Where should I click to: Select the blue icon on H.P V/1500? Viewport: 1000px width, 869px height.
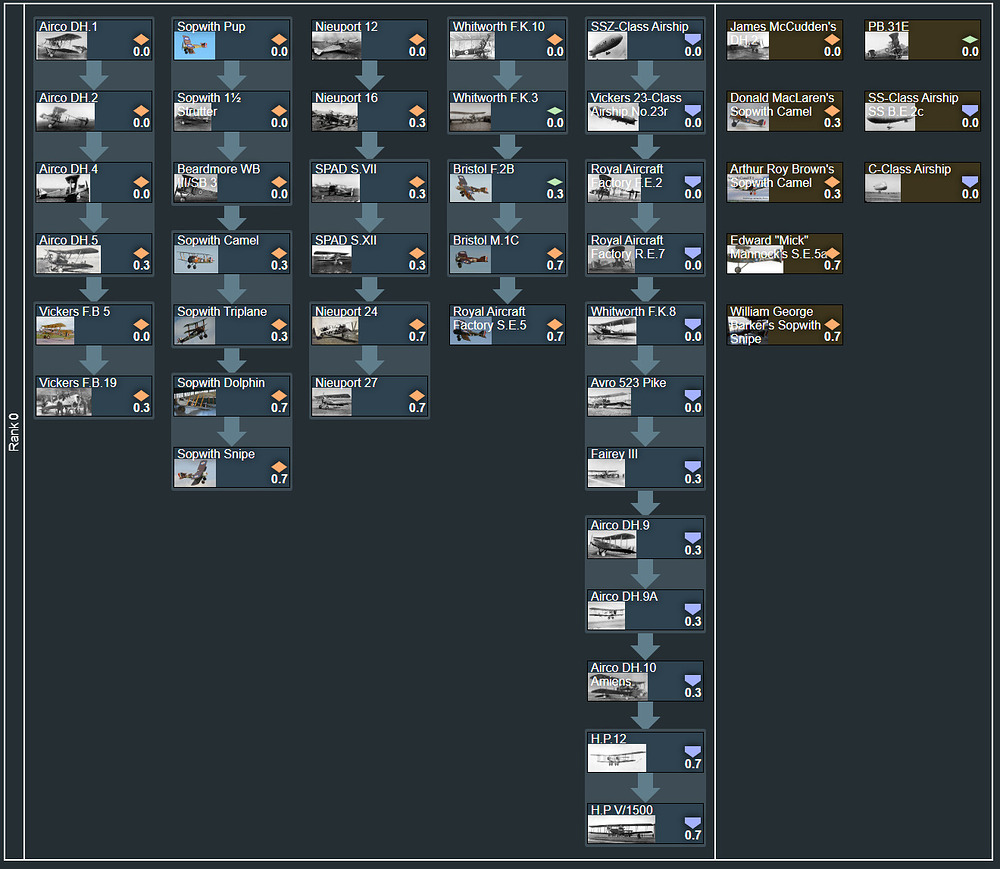pyautogui.click(x=693, y=823)
